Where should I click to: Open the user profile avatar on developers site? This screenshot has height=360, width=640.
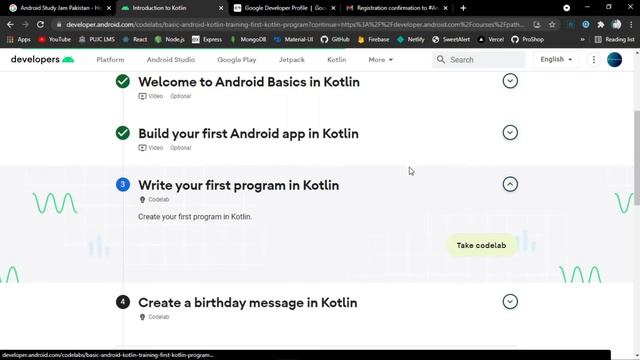click(615, 60)
